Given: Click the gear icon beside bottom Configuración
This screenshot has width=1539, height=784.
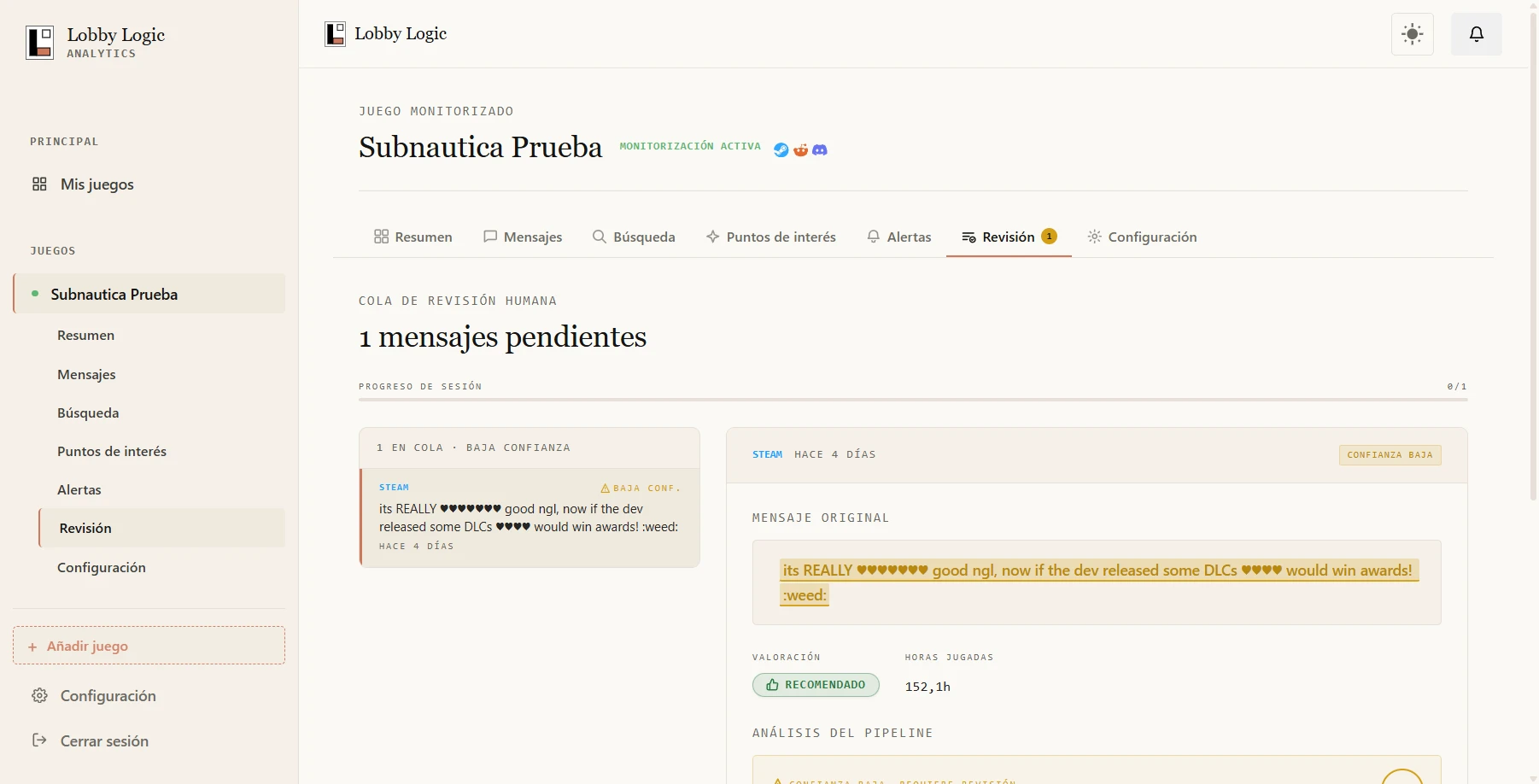Looking at the screenshot, I should (39, 695).
